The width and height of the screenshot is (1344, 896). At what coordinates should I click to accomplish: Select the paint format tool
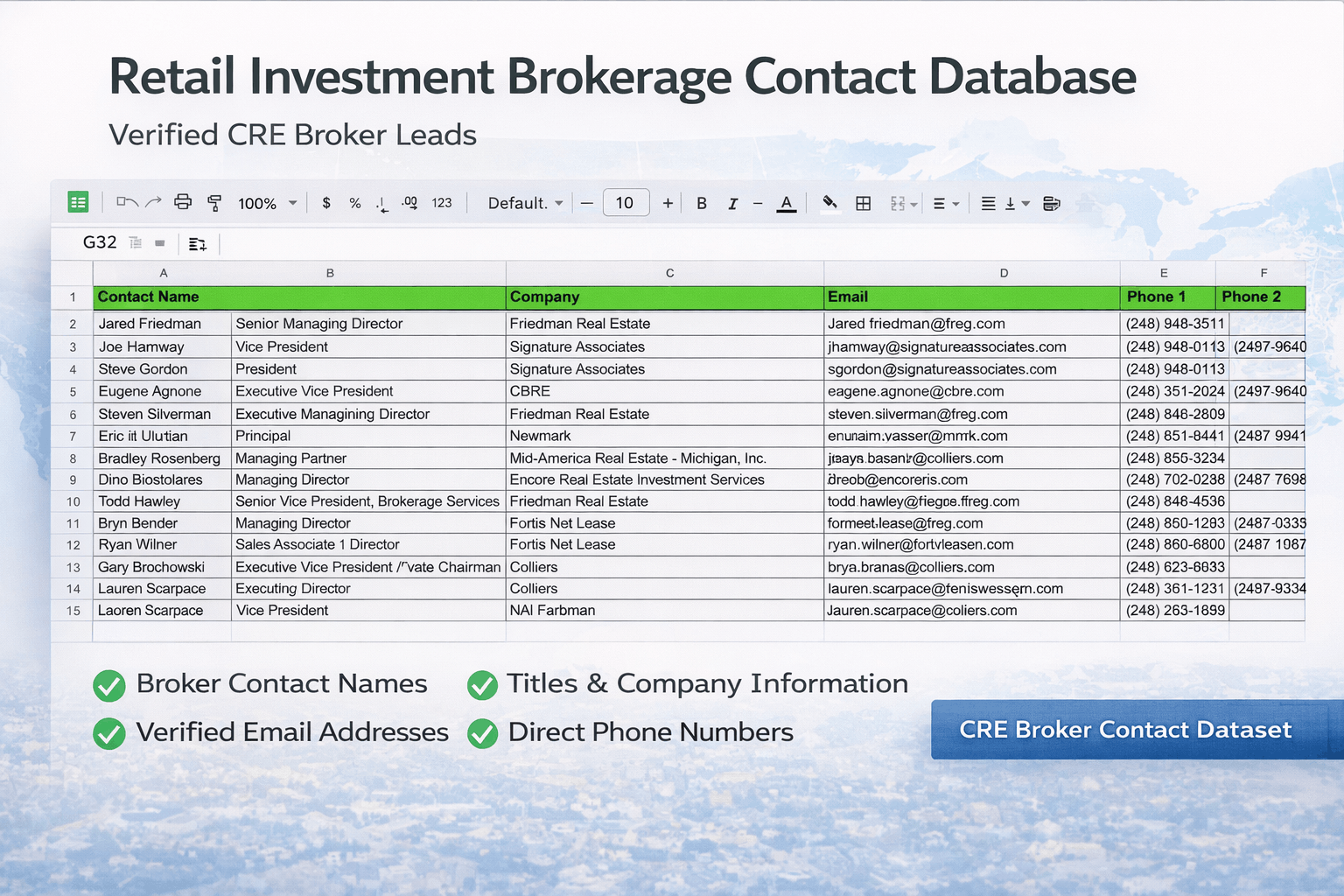214,203
